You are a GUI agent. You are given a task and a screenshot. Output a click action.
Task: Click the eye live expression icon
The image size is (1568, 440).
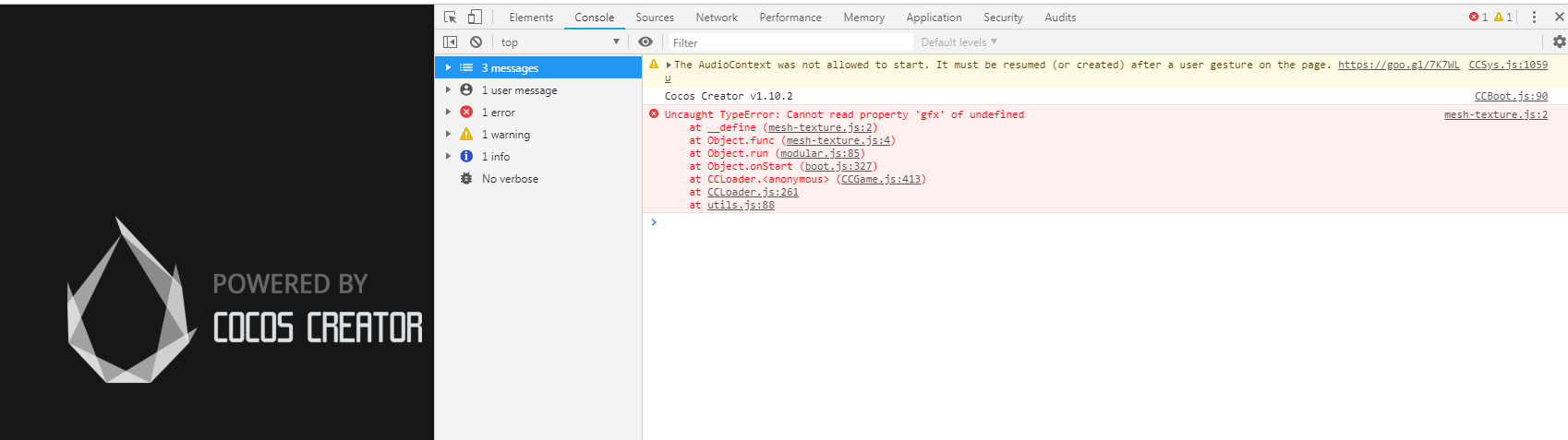(645, 42)
